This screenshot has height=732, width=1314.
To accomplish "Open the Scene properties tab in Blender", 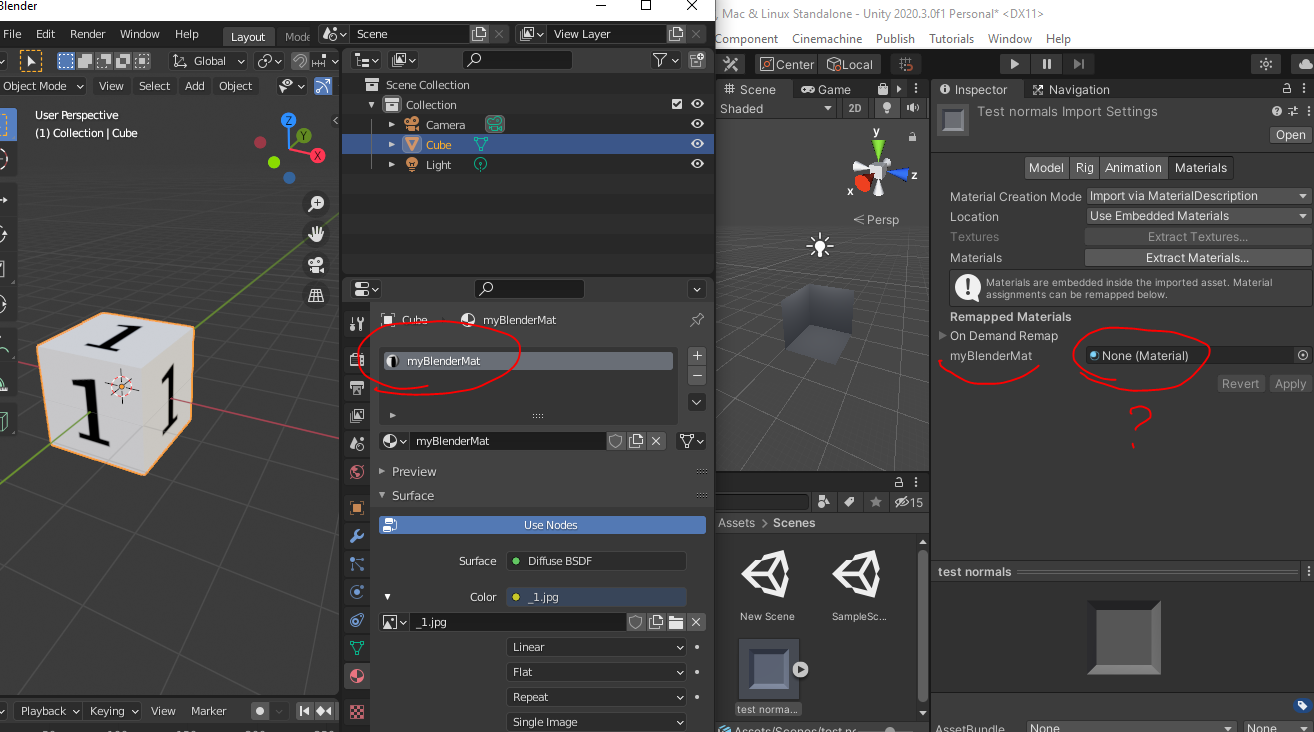I will tap(357, 443).
